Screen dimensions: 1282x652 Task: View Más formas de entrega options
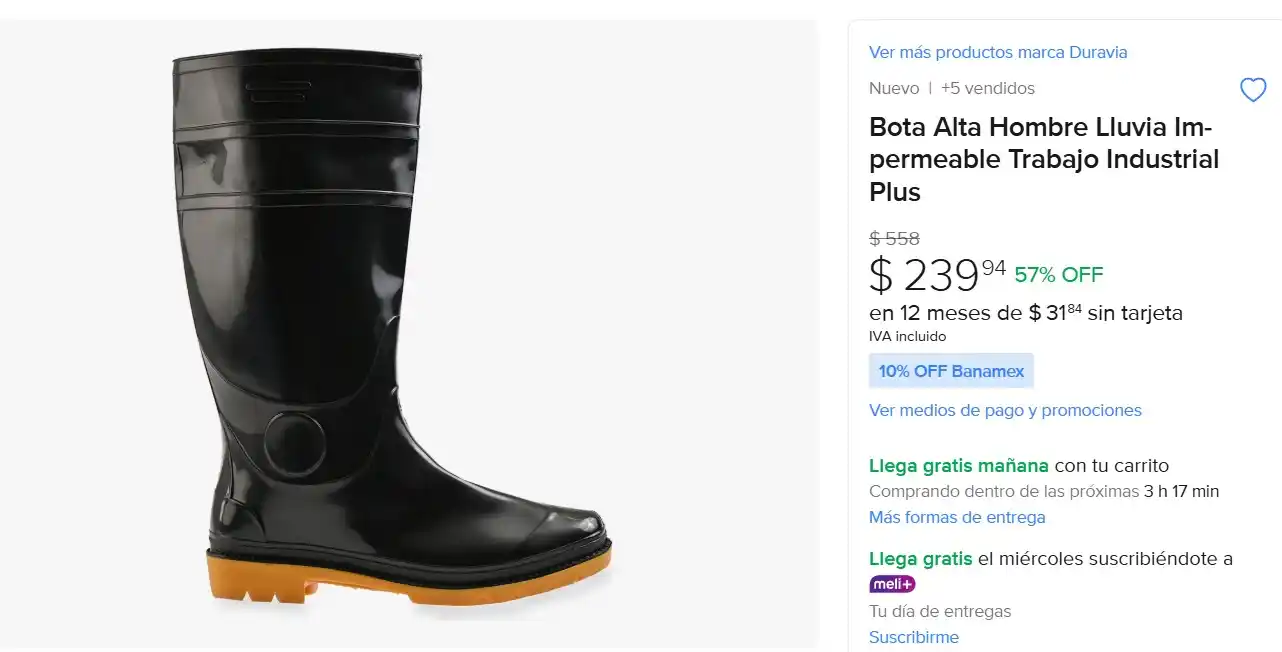point(957,517)
